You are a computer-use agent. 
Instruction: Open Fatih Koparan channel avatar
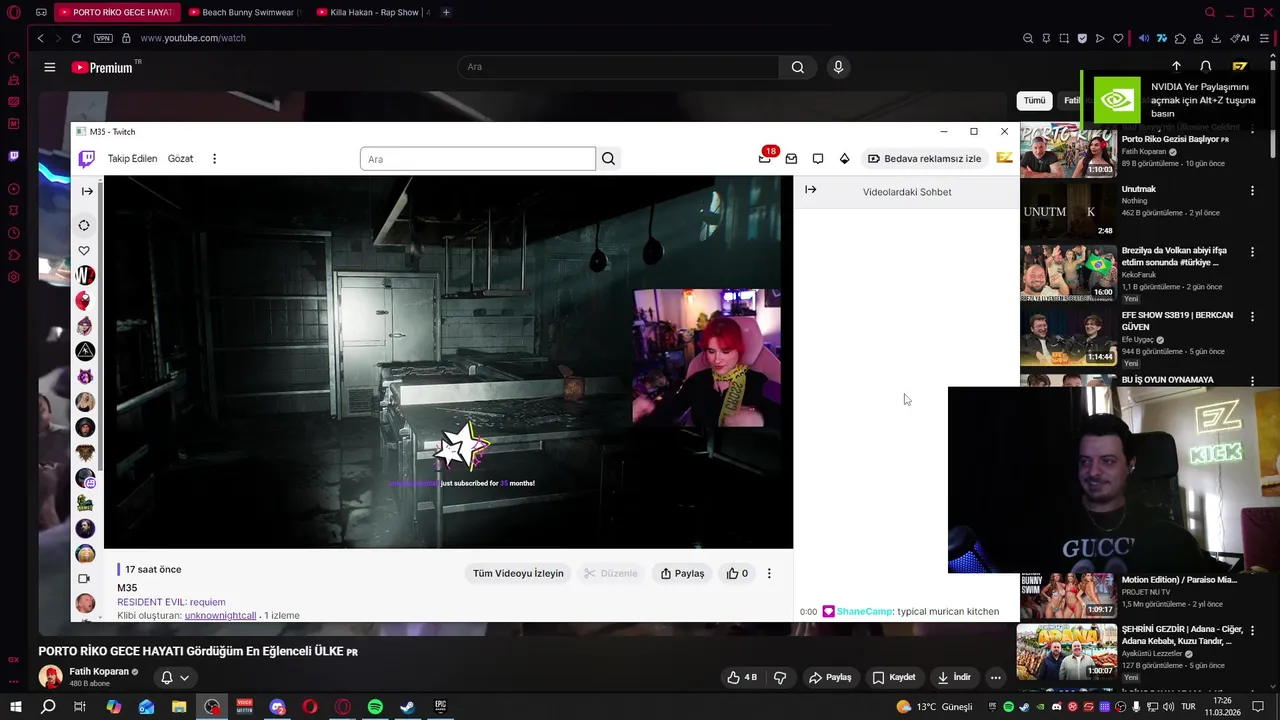click(x=50, y=677)
